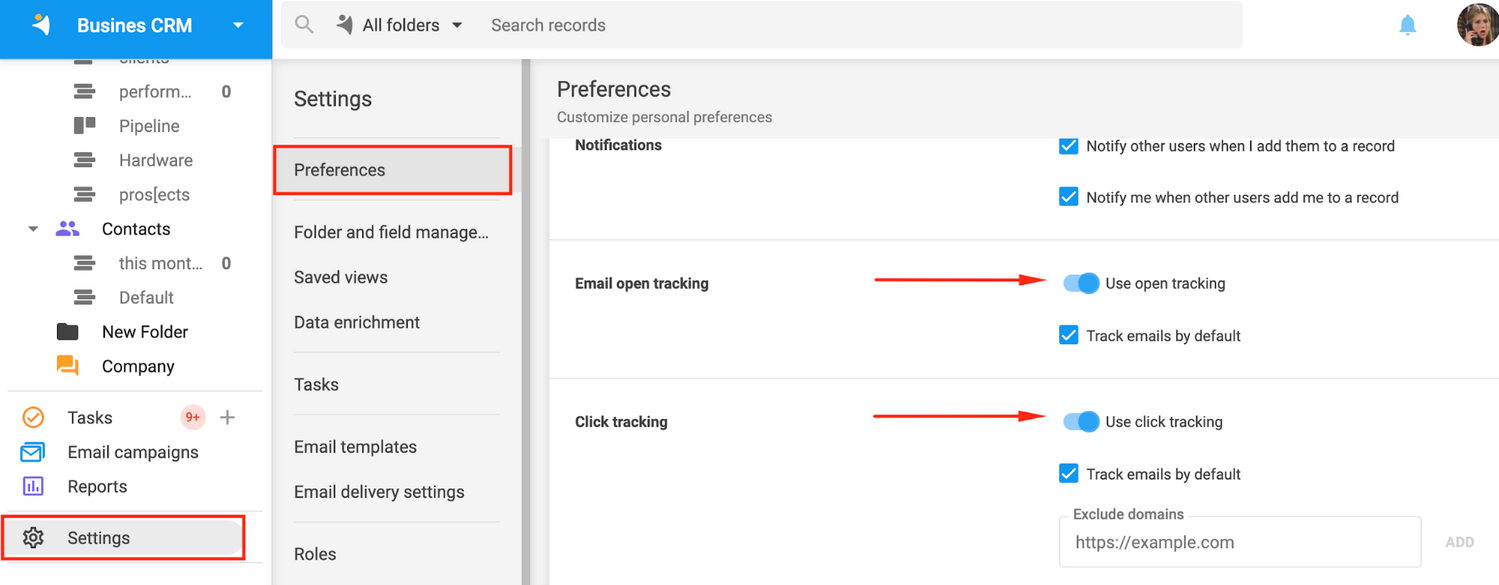
Task: Open the Tasks checkmark icon
Action: tap(33, 418)
